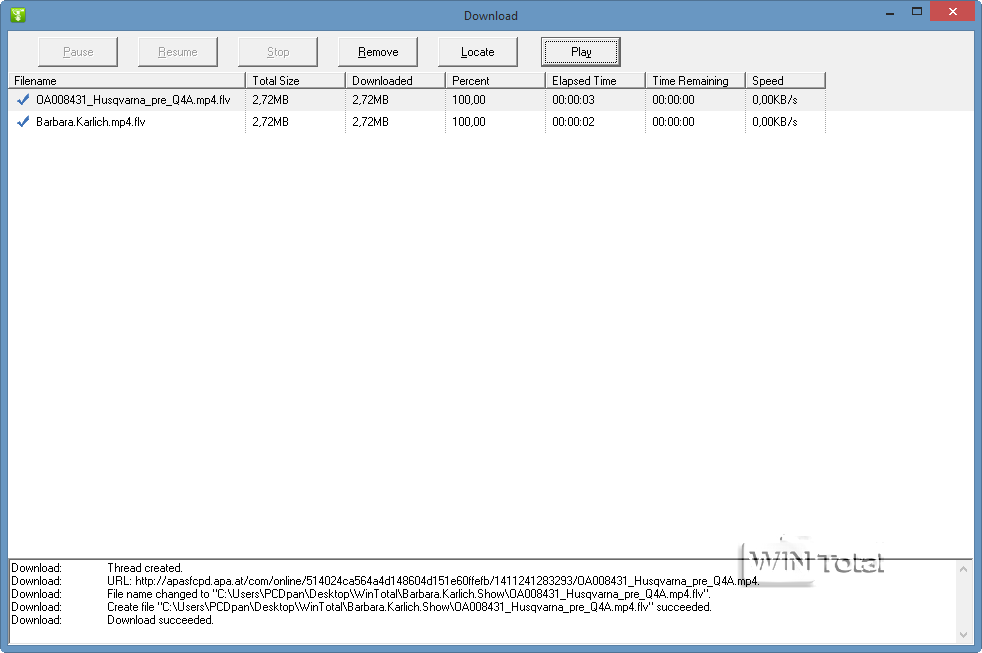Click log scrollbar up arrow
This screenshot has height=653, width=982.
click(x=963, y=568)
